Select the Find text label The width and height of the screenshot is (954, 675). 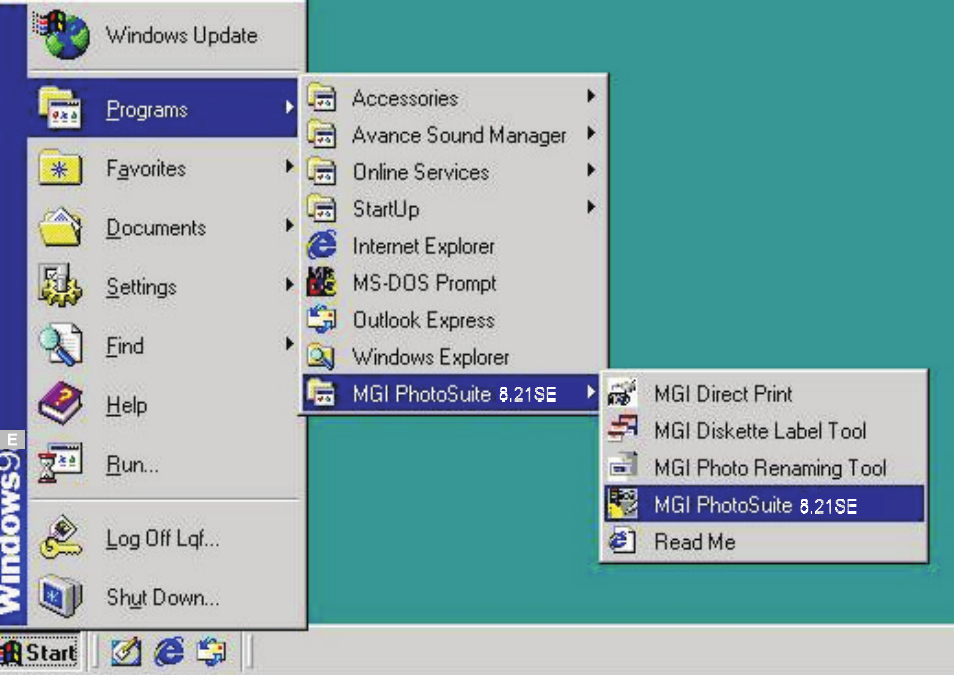[x=125, y=346]
